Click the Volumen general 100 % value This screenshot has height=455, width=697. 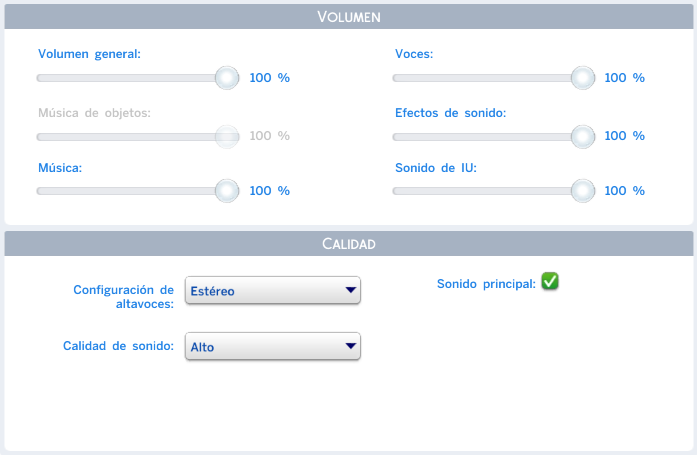[269, 78]
